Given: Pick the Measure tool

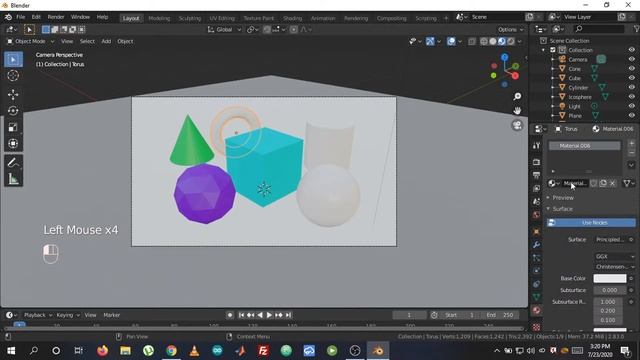Looking at the screenshot, I should click(13, 179).
